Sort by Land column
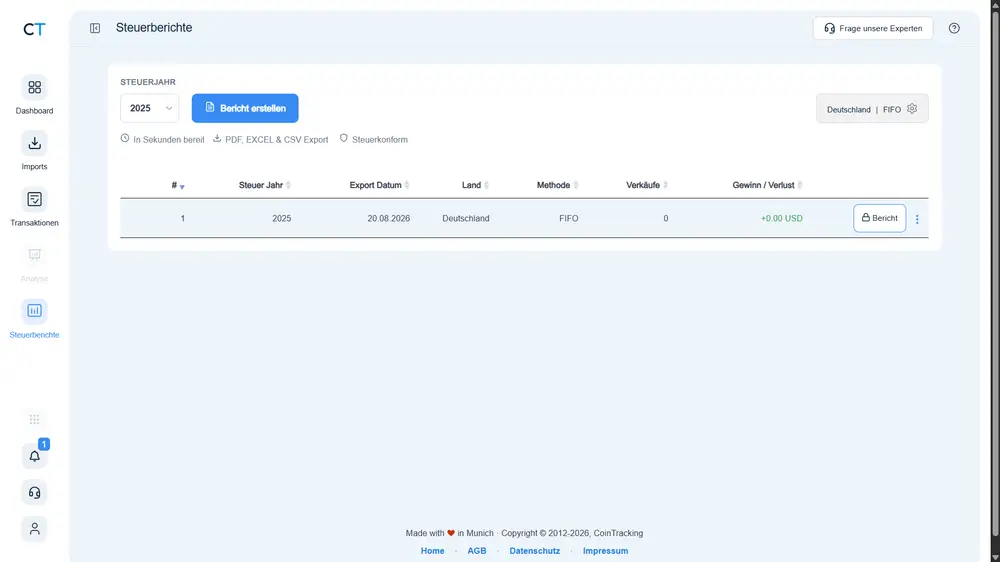This screenshot has width=1000, height=562. (476, 185)
